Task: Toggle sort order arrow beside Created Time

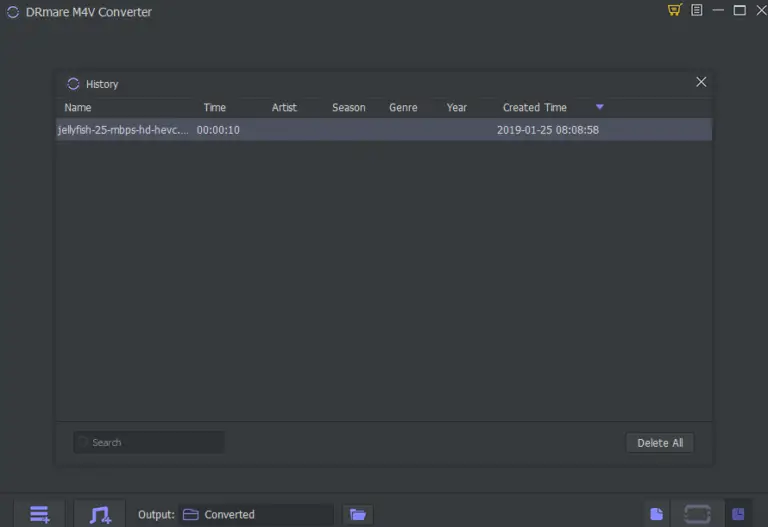Action: point(600,107)
